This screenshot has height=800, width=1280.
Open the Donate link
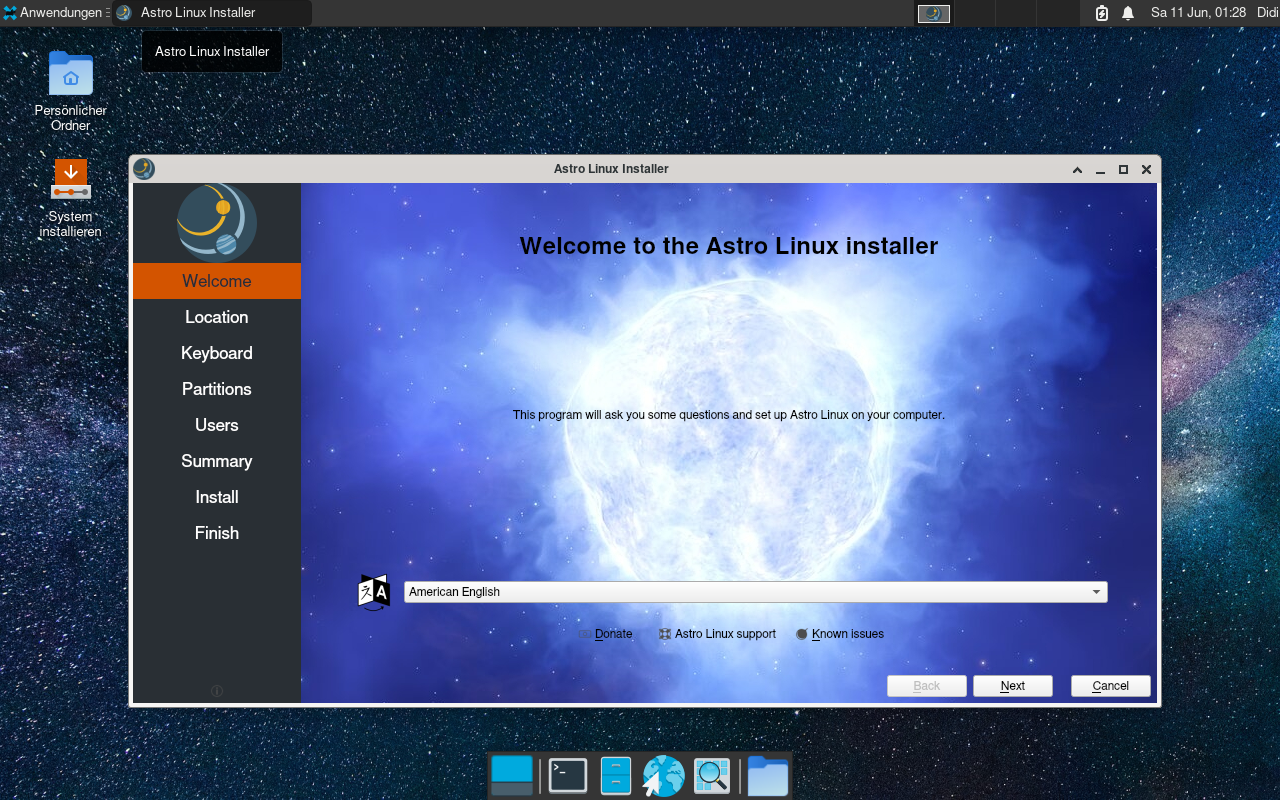tap(613, 634)
